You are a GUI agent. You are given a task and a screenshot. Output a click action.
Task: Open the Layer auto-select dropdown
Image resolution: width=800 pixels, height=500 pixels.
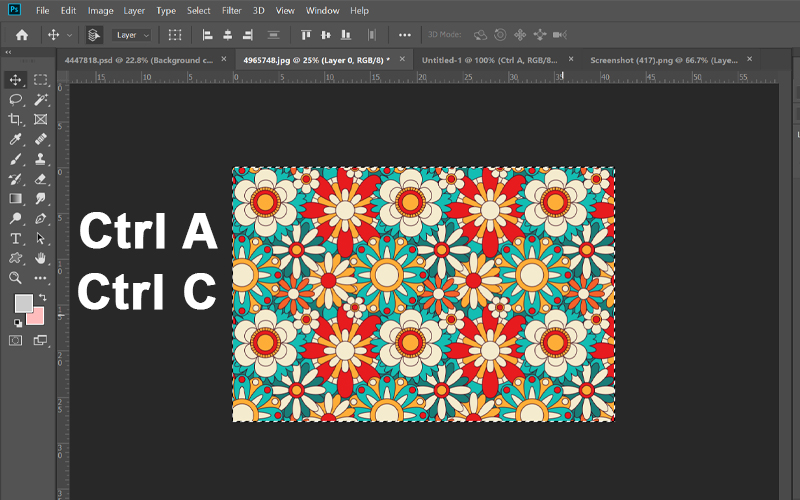132,35
